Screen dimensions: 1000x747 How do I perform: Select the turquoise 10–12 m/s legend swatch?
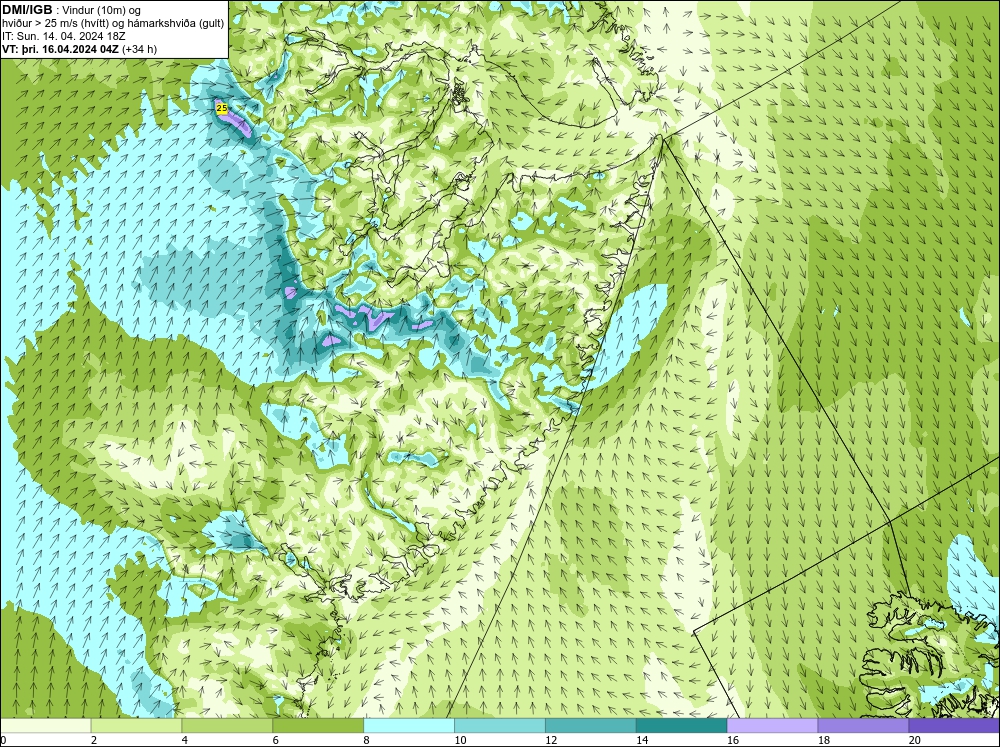click(500, 726)
